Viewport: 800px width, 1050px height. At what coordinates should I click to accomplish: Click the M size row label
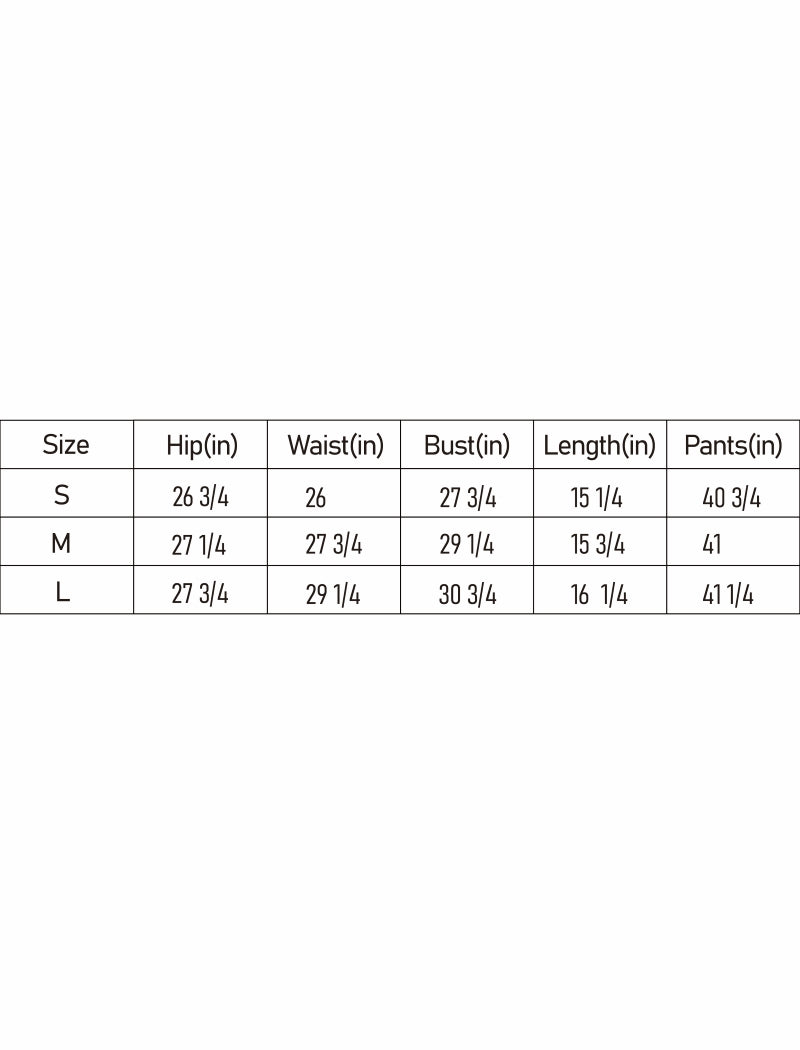pyautogui.click(x=61, y=544)
